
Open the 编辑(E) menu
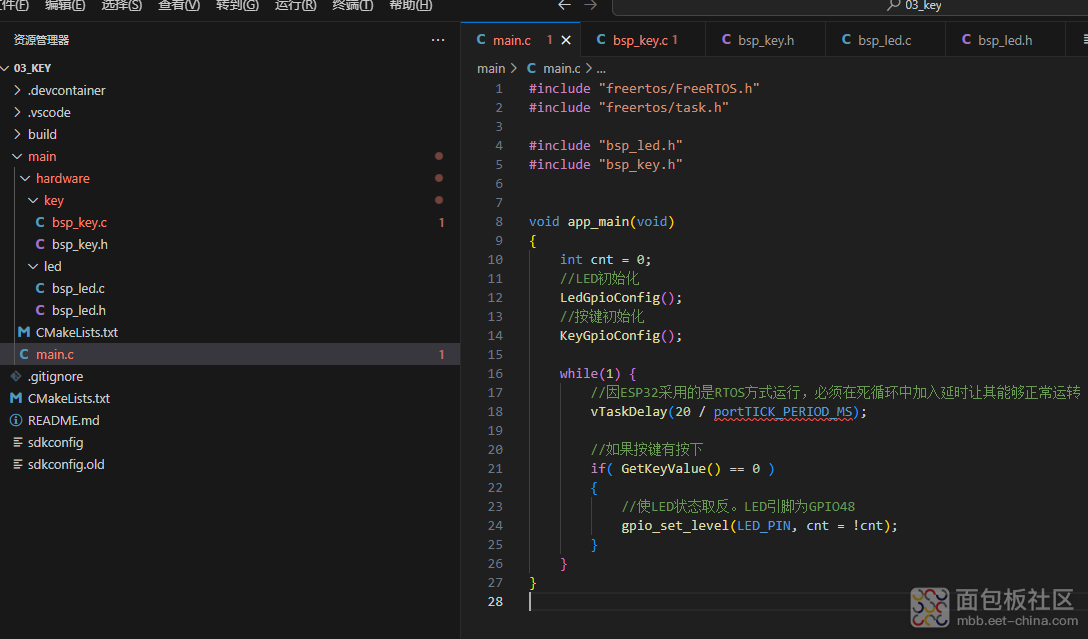pos(65,6)
